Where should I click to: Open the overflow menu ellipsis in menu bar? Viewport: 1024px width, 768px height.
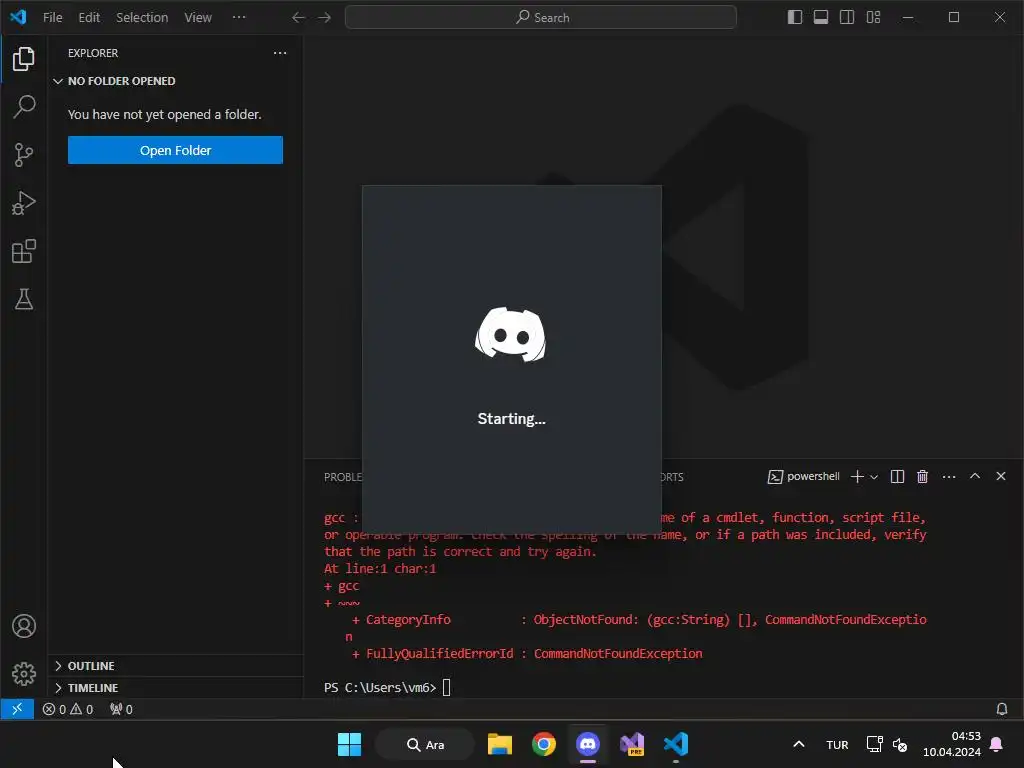click(x=240, y=18)
